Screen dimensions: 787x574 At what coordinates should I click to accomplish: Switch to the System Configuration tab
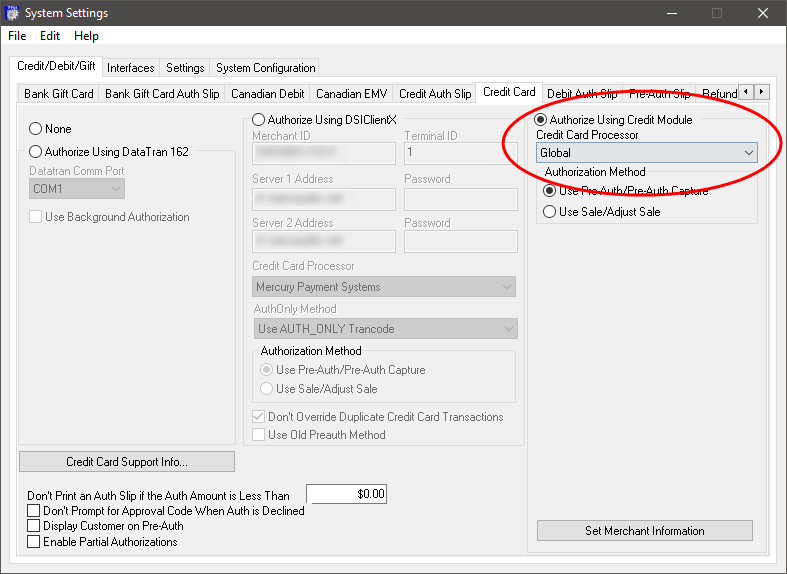click(x=265, y=68)
